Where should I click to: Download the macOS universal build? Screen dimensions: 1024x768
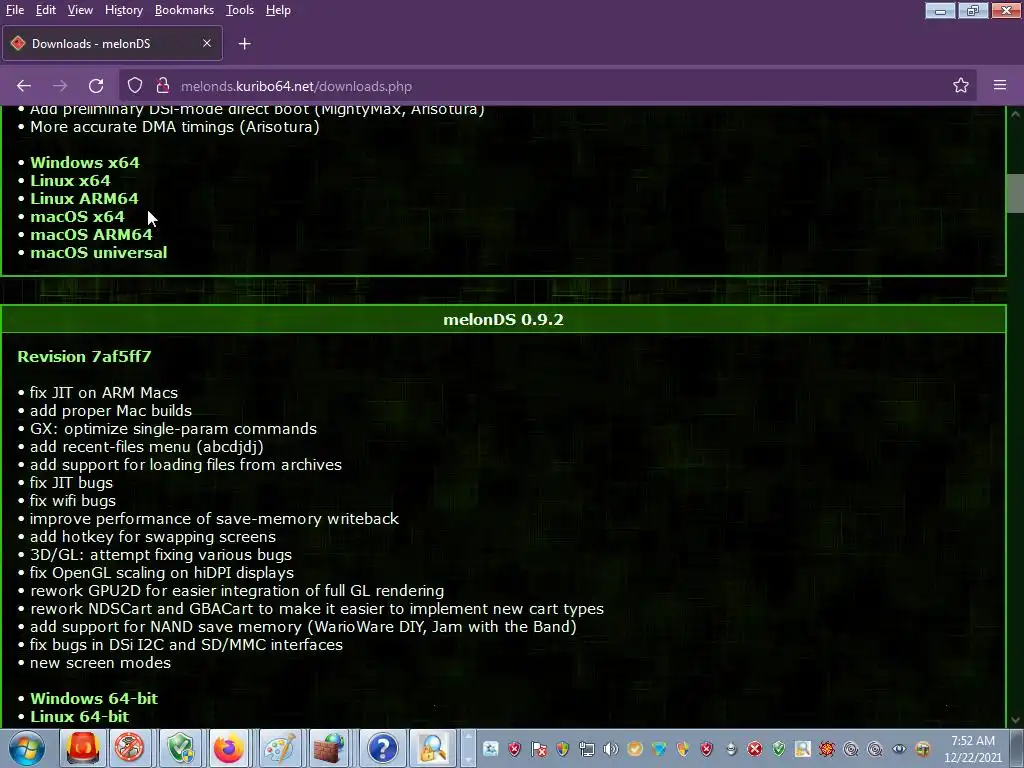pyautogui.click(x=99, y=253)
